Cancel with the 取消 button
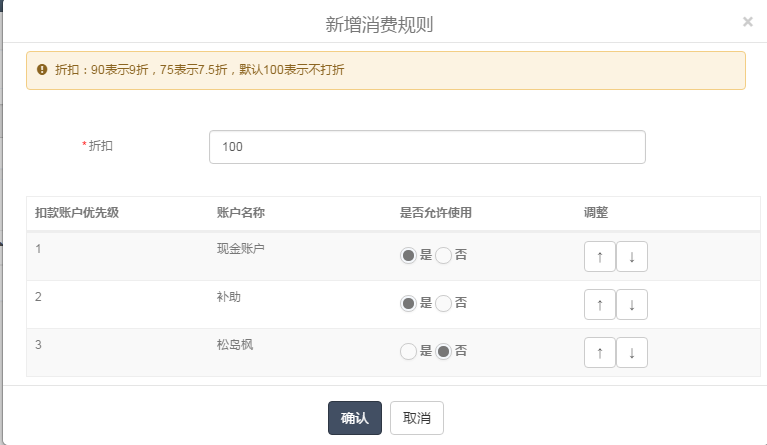 [416, 418]
